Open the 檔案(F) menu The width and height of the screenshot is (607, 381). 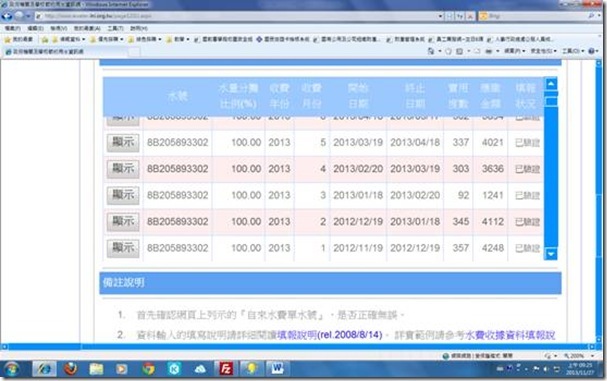[12, 28]
